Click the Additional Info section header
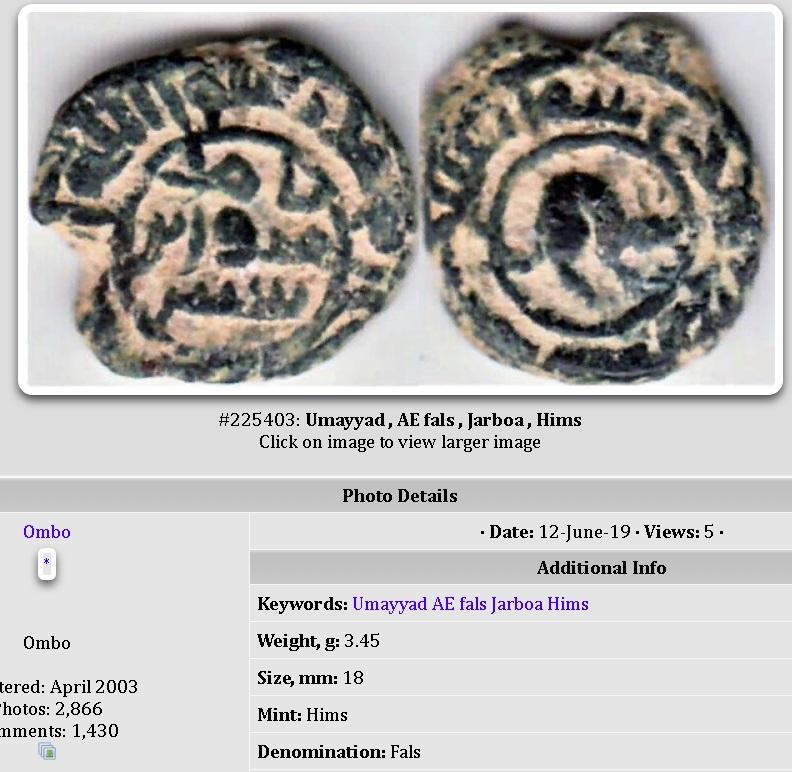This screenshot has height=772, width=792. click(521, 568)
